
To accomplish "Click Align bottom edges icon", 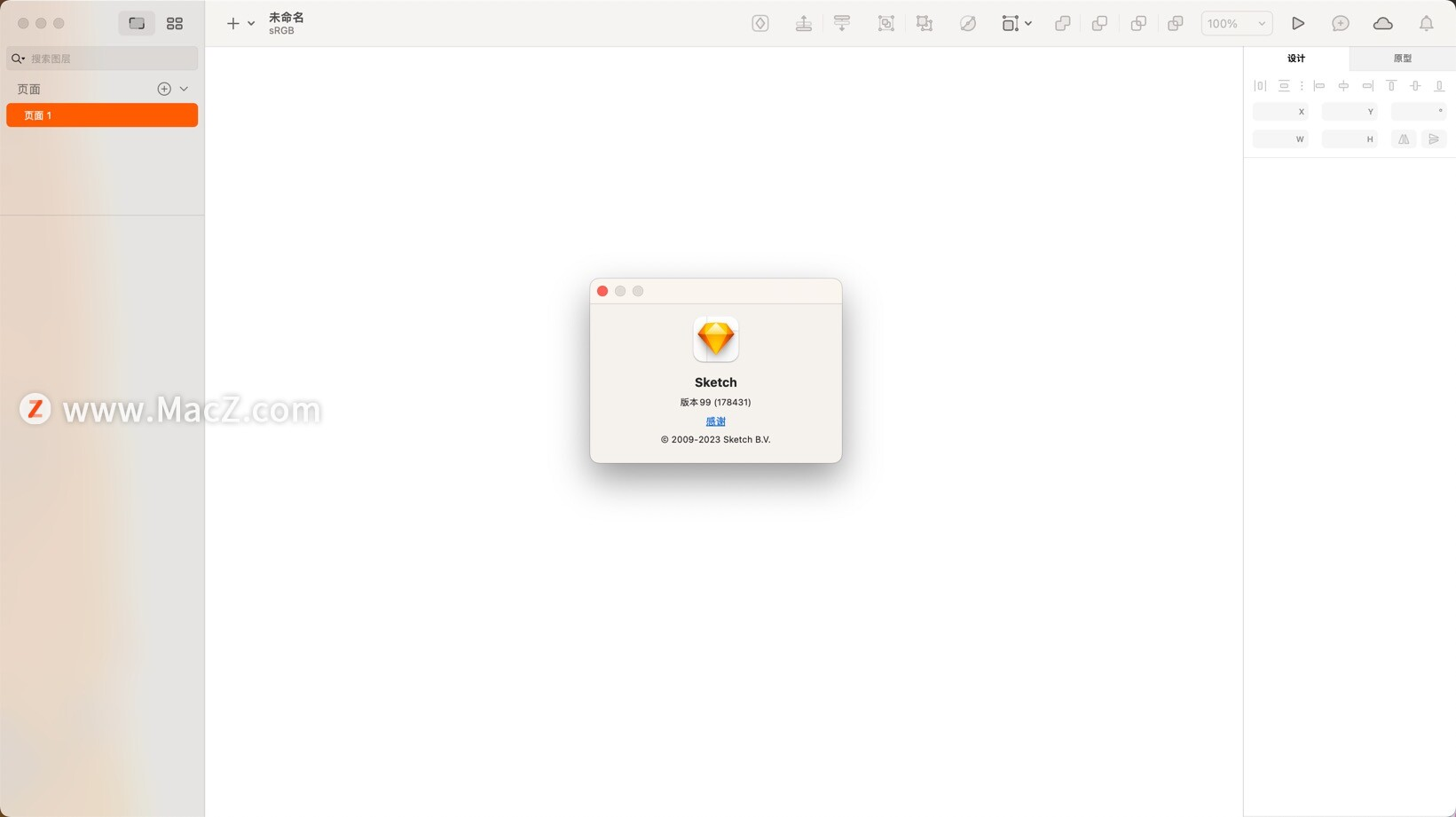I will [1439, 86].
